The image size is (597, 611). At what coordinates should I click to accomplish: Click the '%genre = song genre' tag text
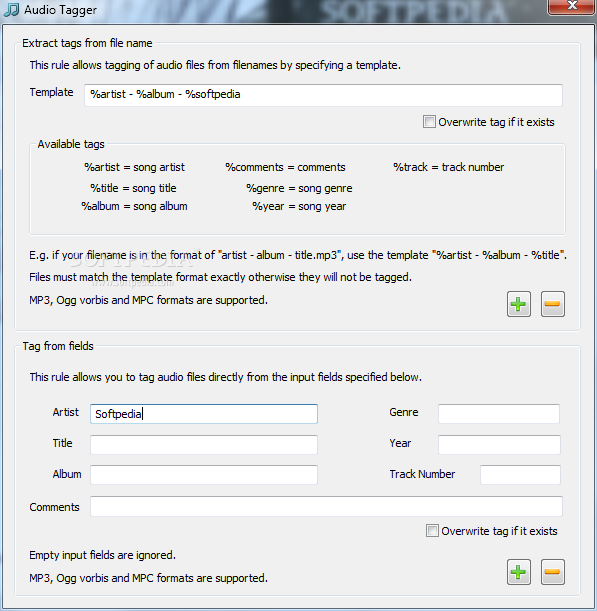point(299,188)
